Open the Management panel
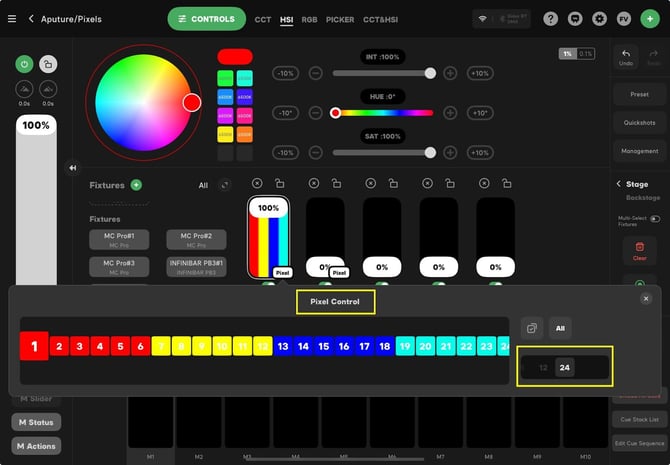The image size is (670, 465). click(x=640, y=151)
